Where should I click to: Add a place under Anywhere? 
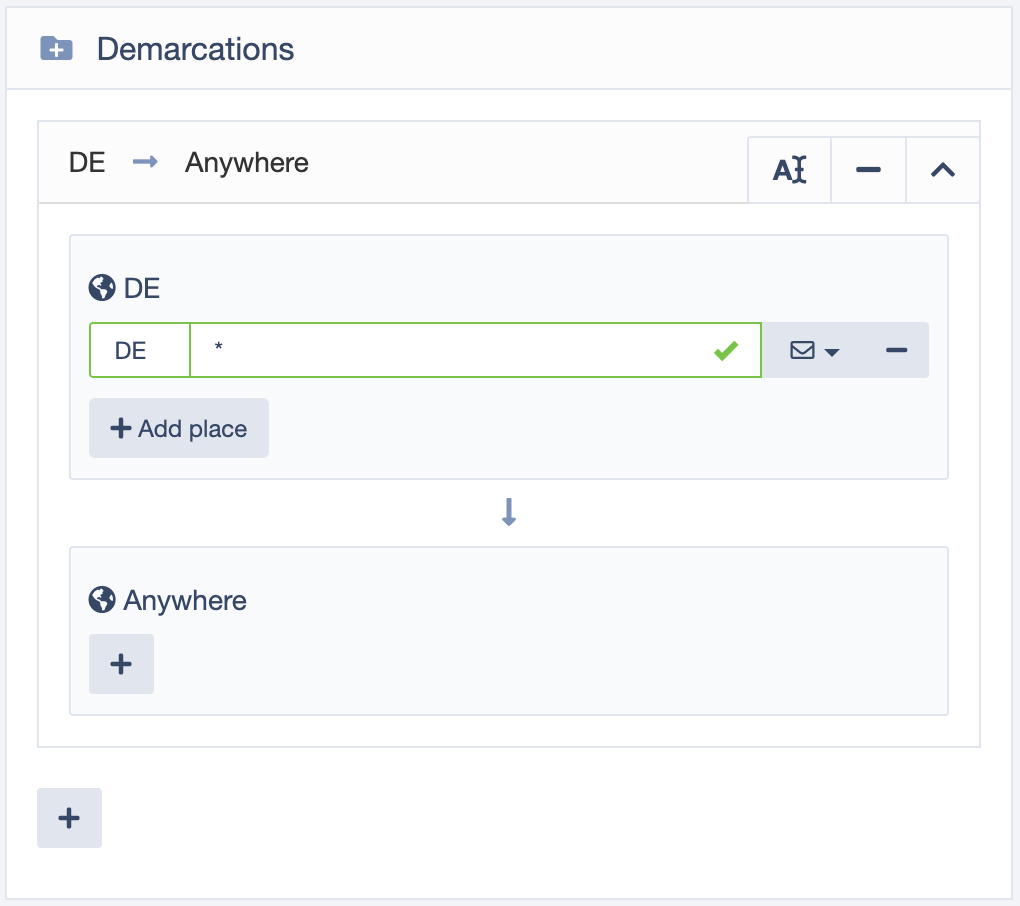click(x=122, y=664)
